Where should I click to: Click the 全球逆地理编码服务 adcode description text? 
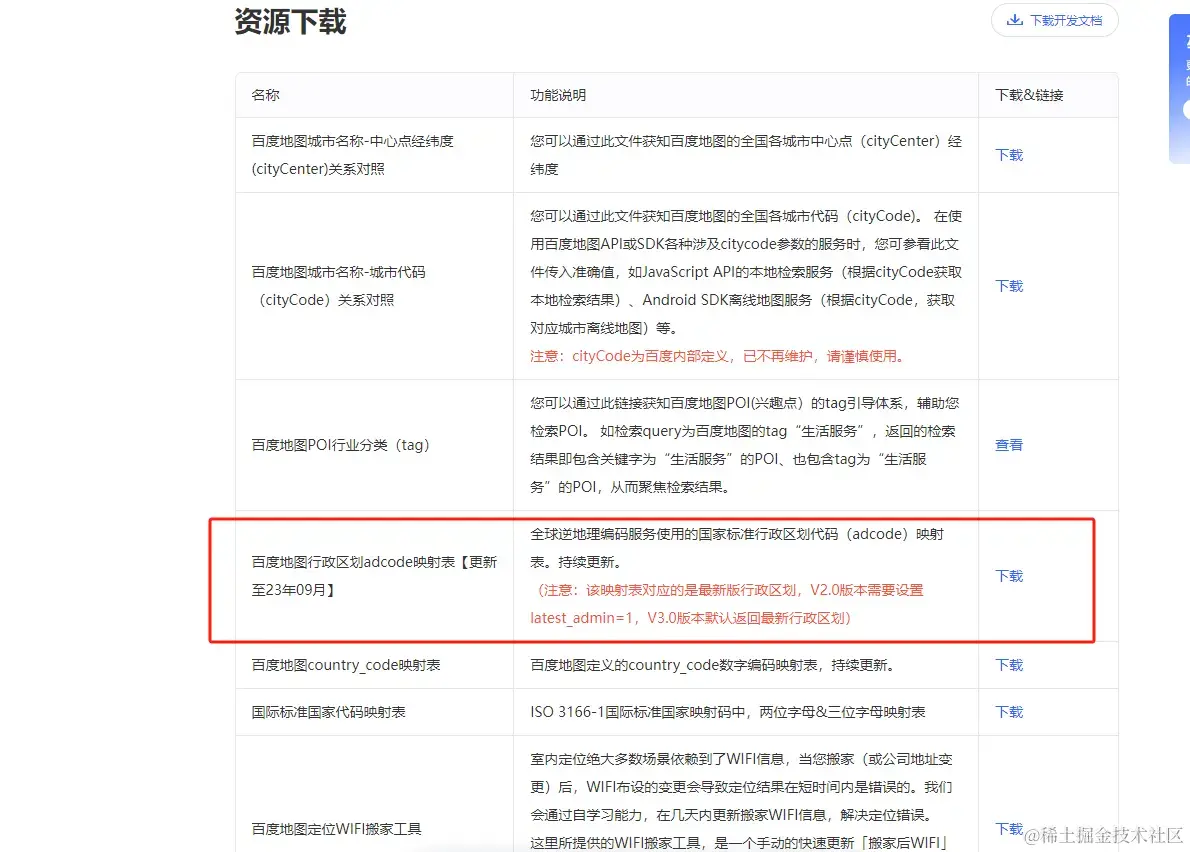pos(737,548)
